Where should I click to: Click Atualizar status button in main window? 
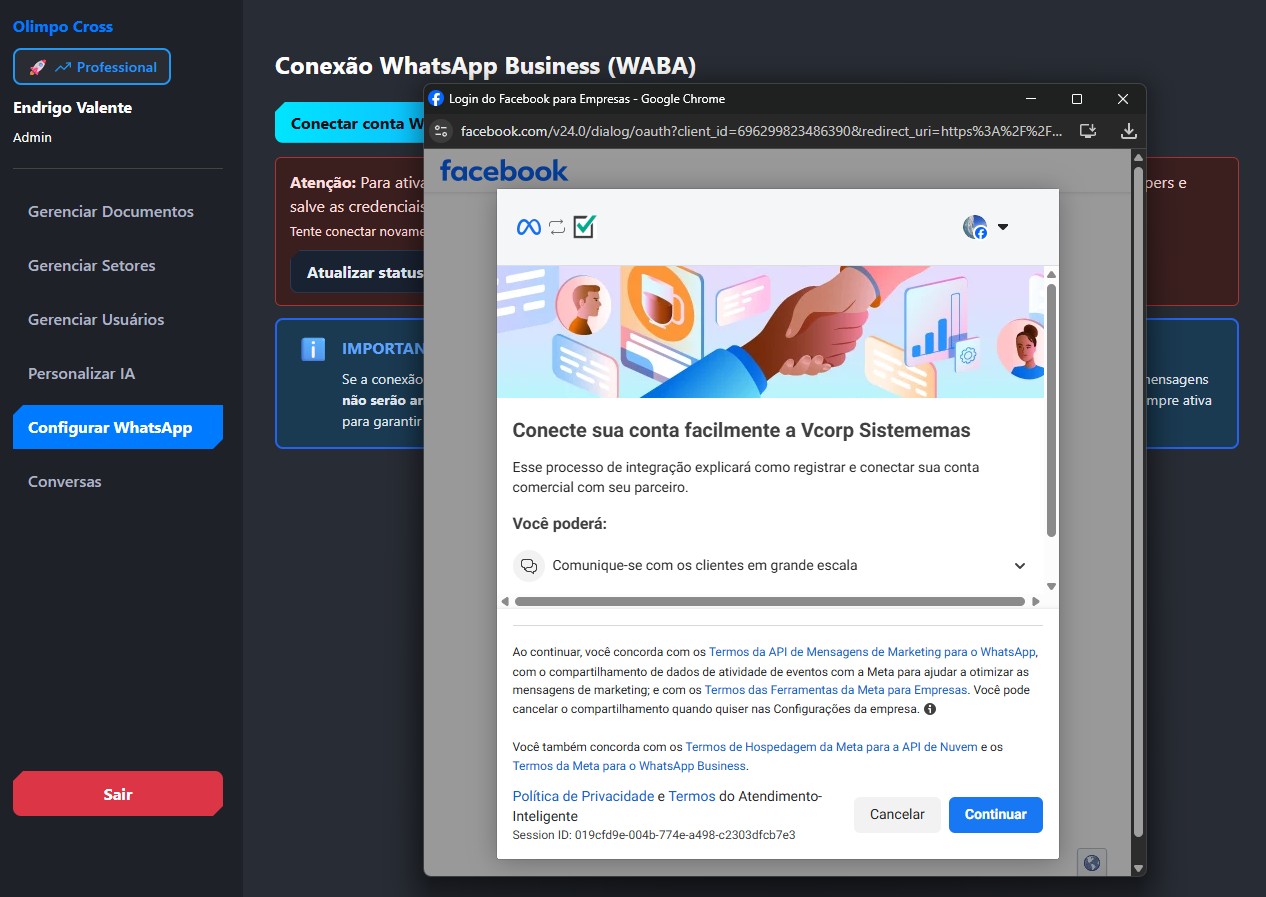(x=358, y=272)
